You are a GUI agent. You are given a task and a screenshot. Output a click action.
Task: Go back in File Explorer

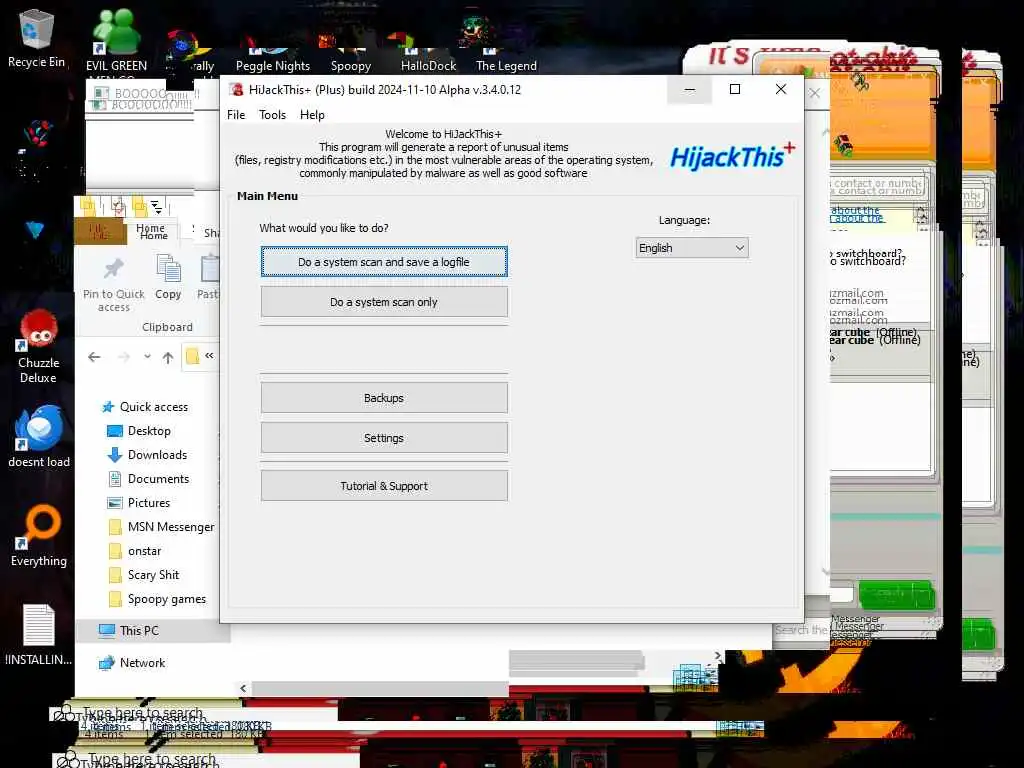(x=94, y=357)
